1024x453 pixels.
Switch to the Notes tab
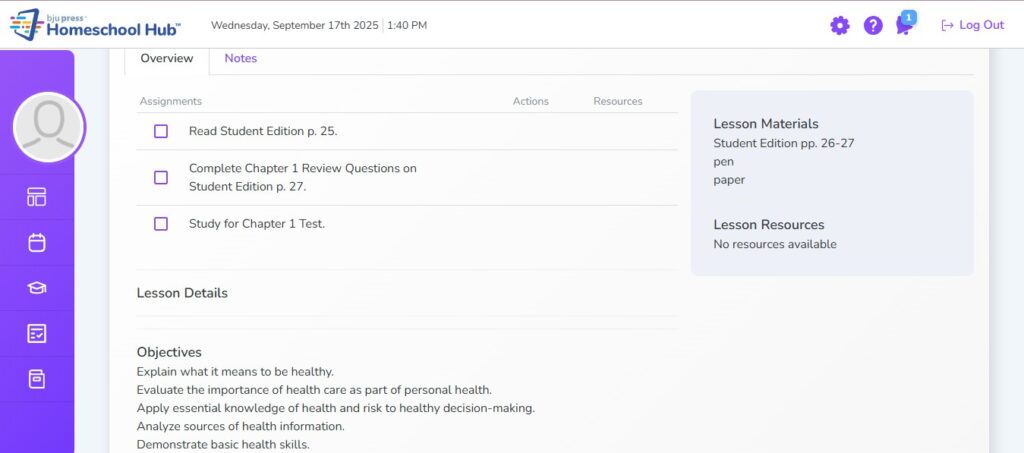click(240, 59)
